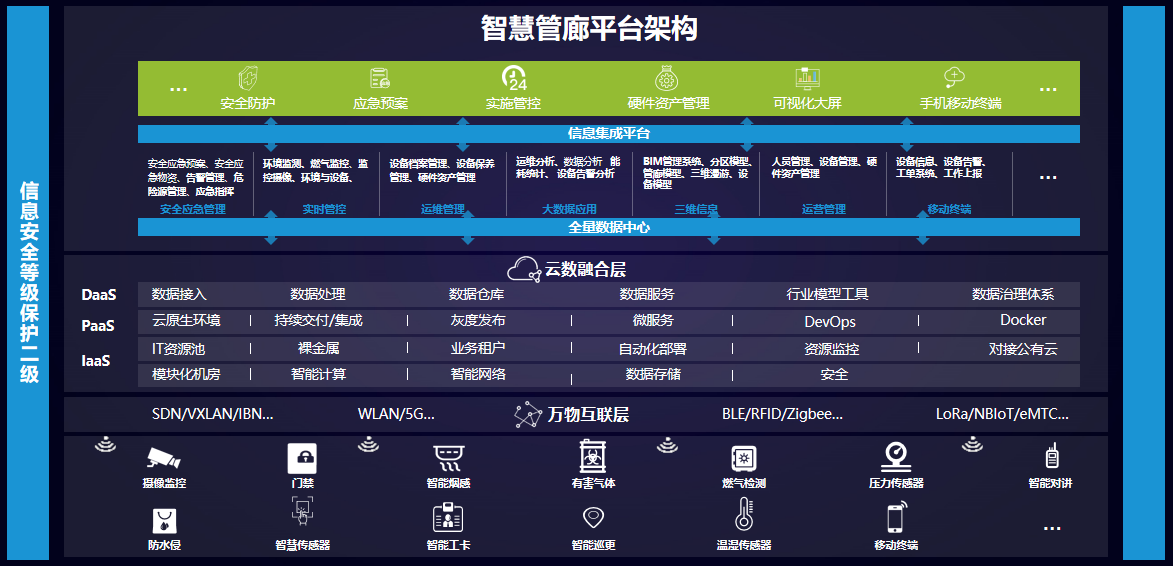The width and height of the screenshot is (1173, 566).
Task: Click the cloud icon beside 云数融合层
Action: (x=523, y=268)
